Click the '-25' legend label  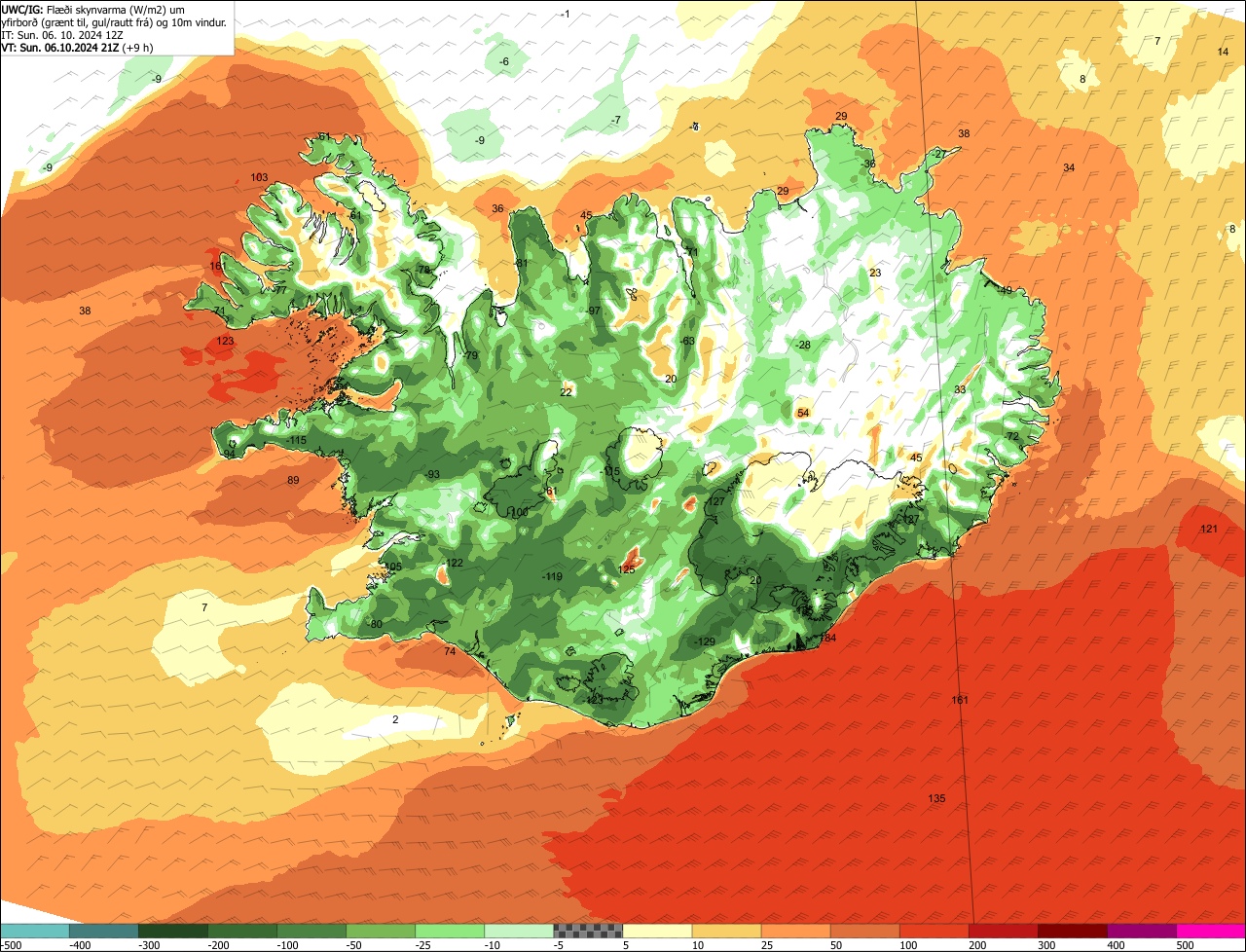(x=424, y=944)
